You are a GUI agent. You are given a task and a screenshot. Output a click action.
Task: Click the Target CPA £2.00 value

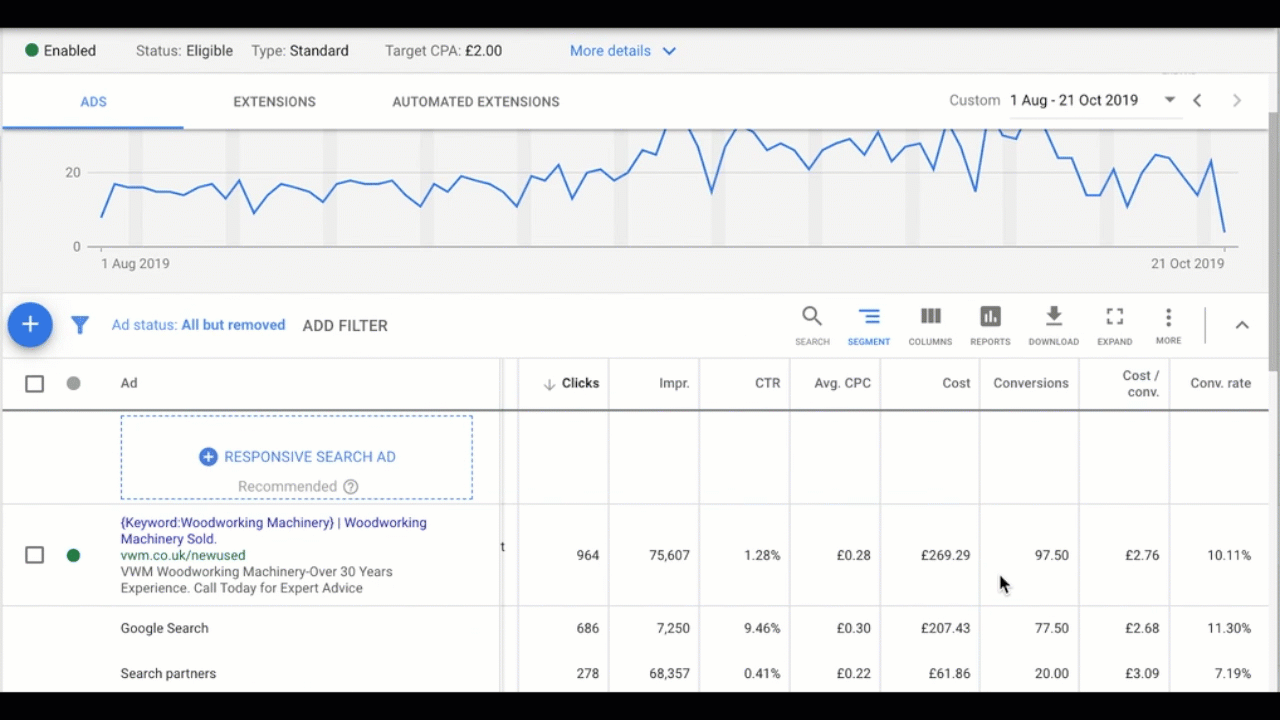[x=483, y=51]
